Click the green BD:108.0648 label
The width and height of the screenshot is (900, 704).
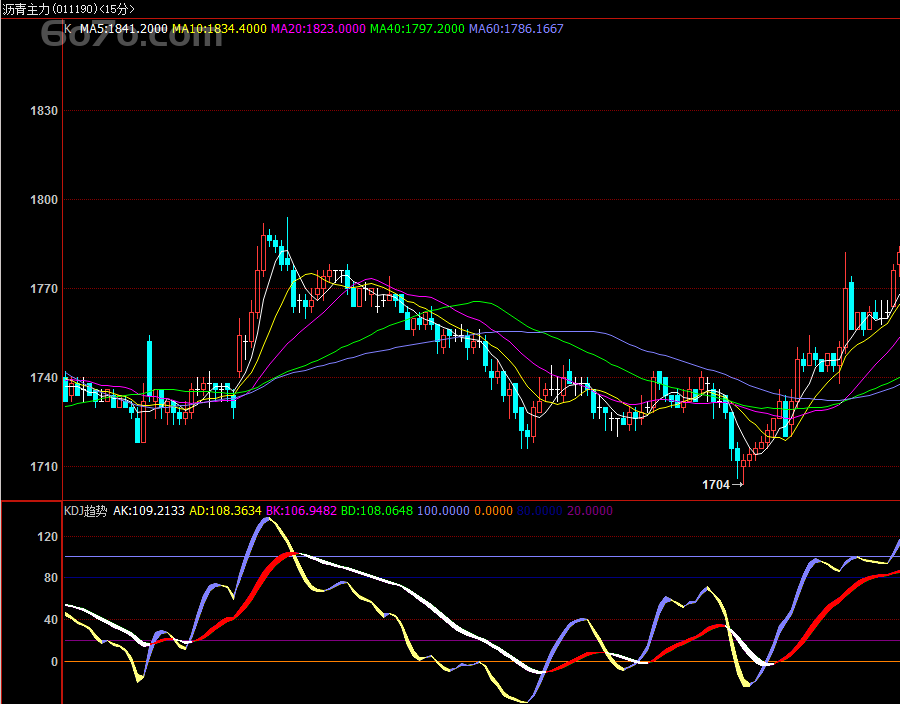(x=377, y=511)
